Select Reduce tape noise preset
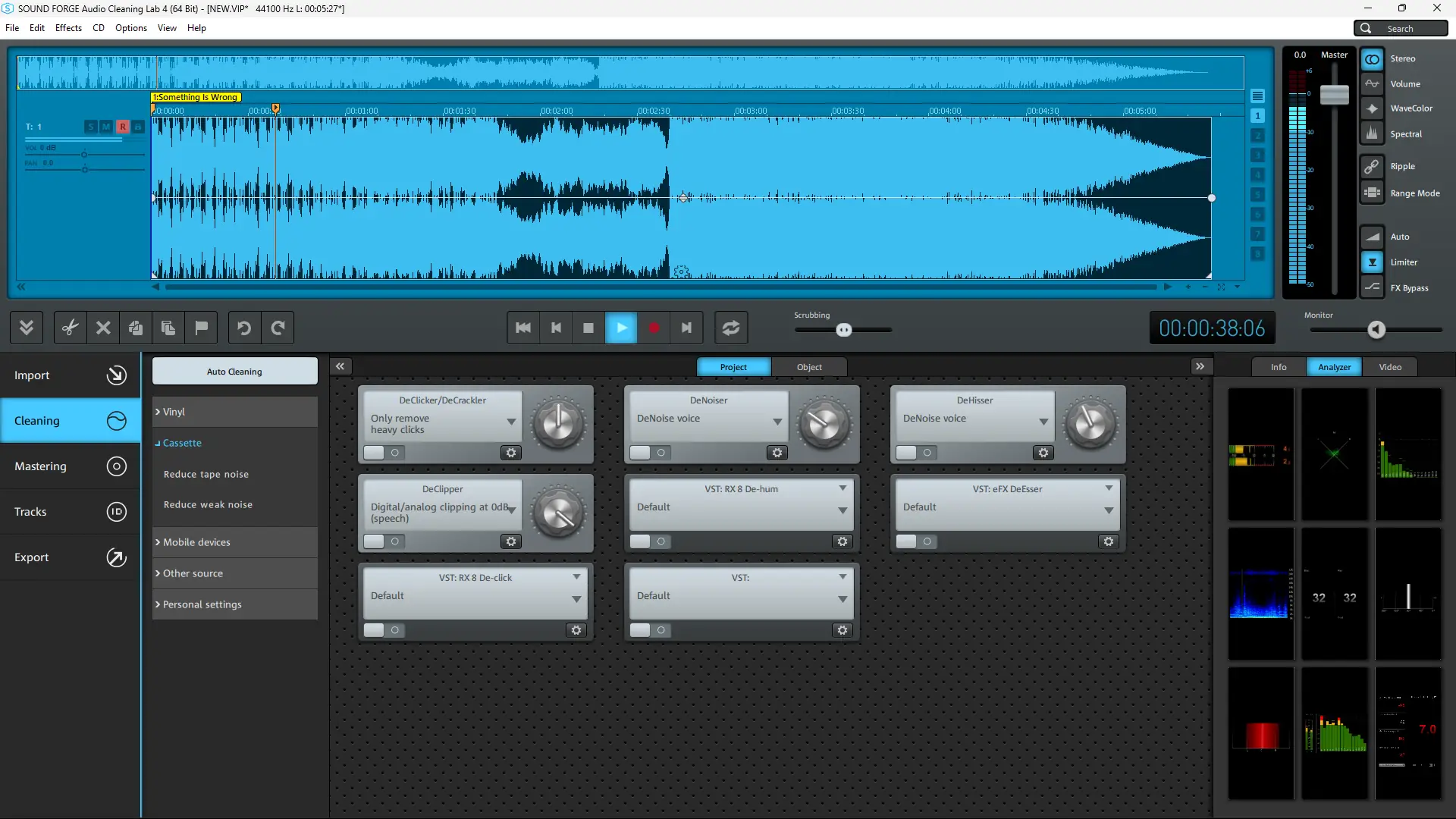The height and width of the screenshot is (819, 1456). (206, 474)
